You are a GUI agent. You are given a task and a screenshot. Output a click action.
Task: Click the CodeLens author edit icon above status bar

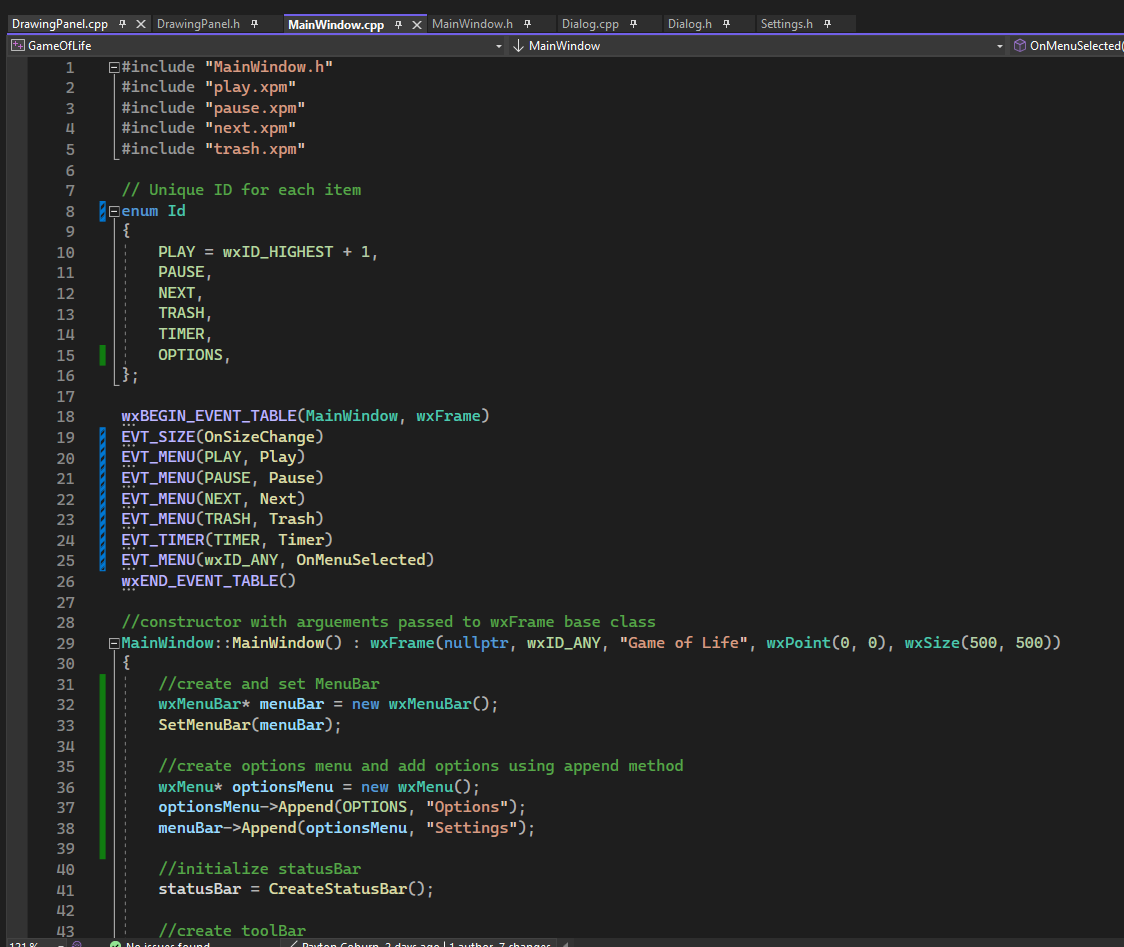[x=292, y=943]
